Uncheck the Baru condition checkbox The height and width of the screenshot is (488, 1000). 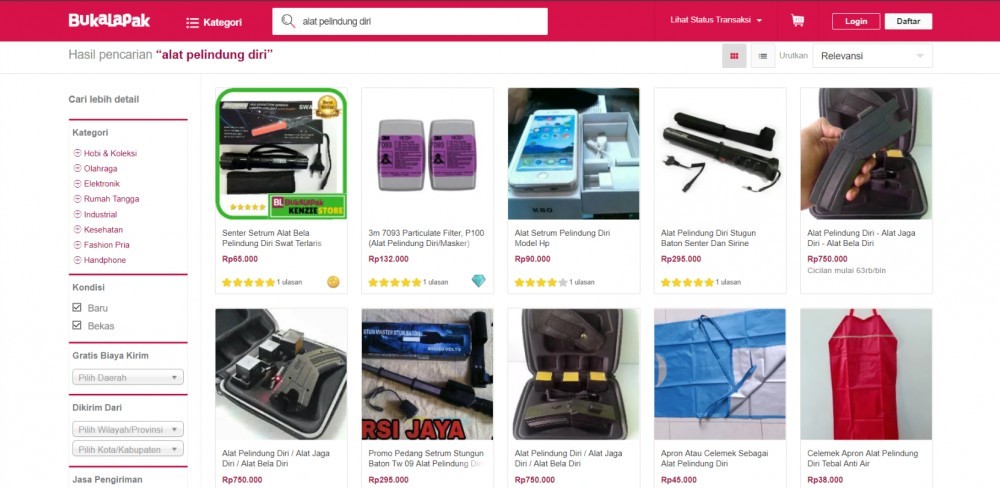point(77,307)
